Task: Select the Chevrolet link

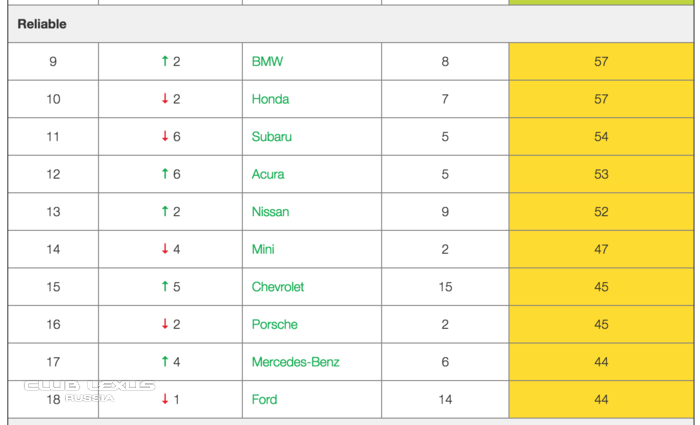Action: [x=278, y=287]
